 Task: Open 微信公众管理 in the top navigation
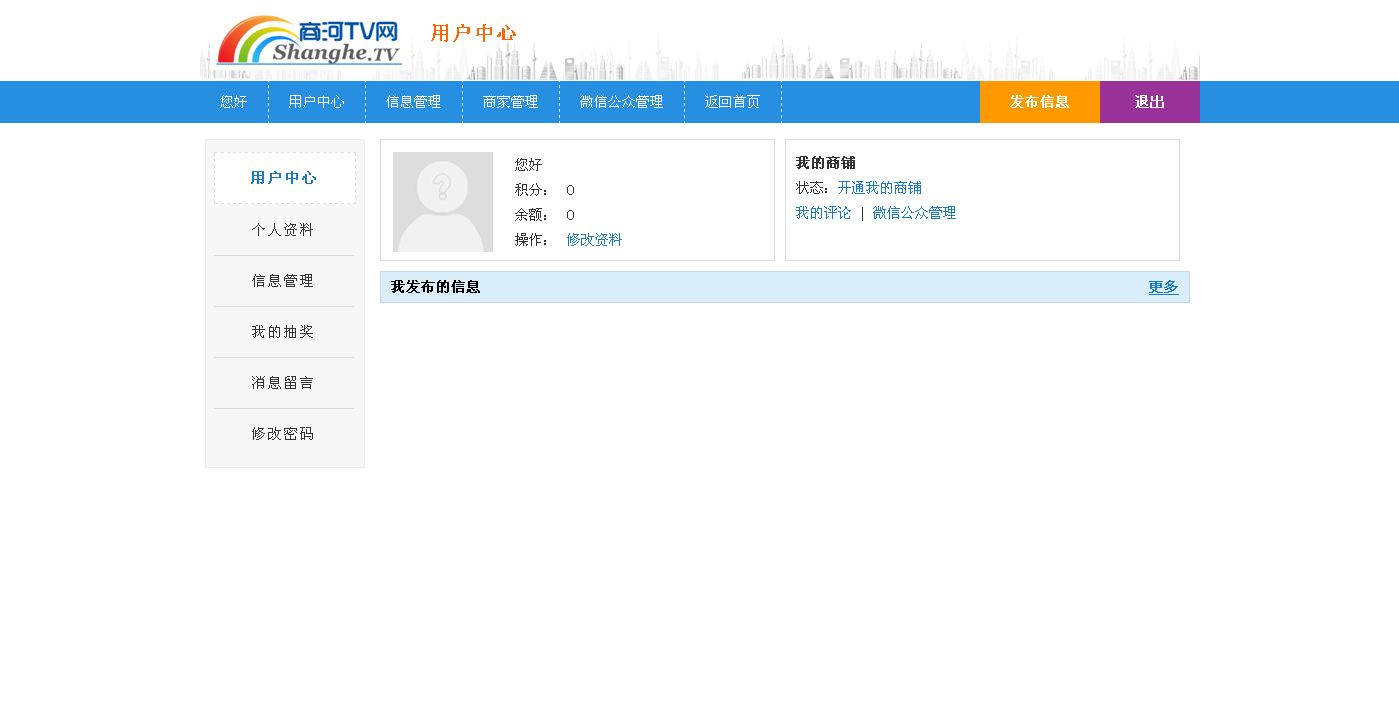621,102
